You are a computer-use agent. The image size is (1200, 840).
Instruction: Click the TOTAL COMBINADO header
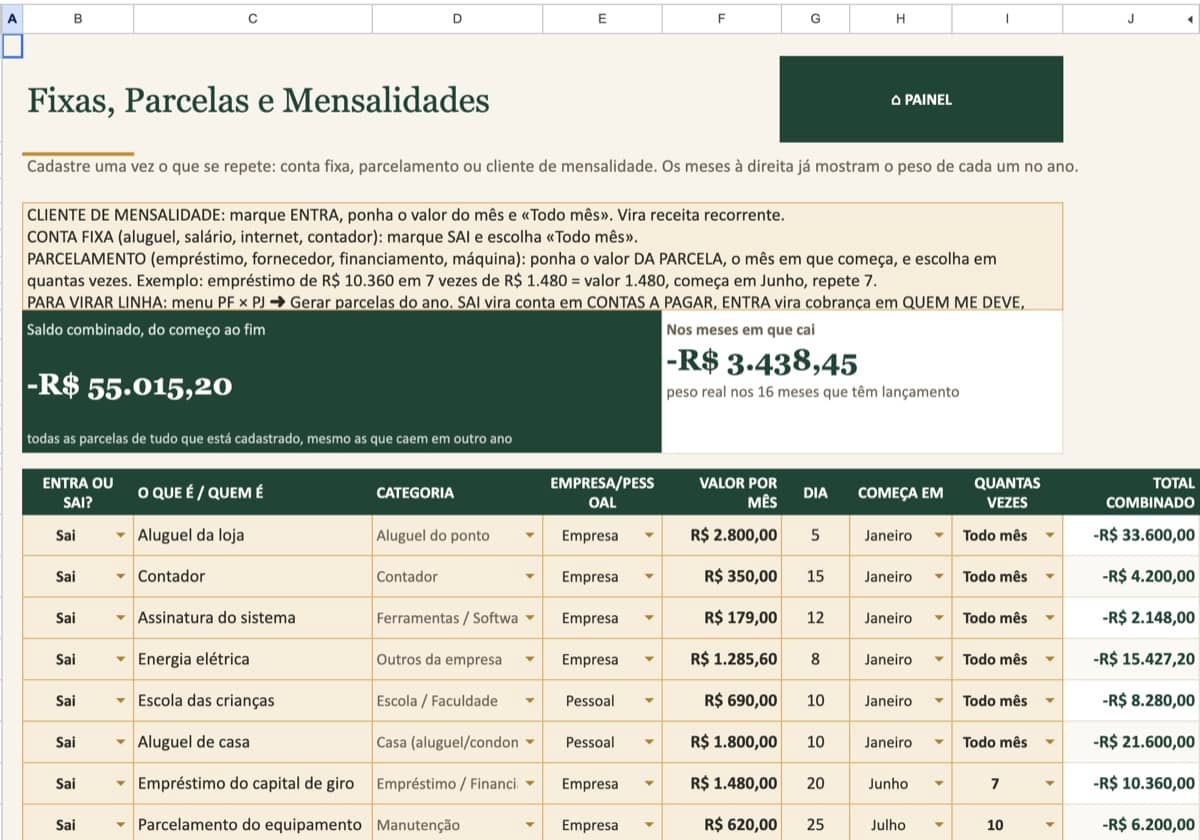point(1130,493)
